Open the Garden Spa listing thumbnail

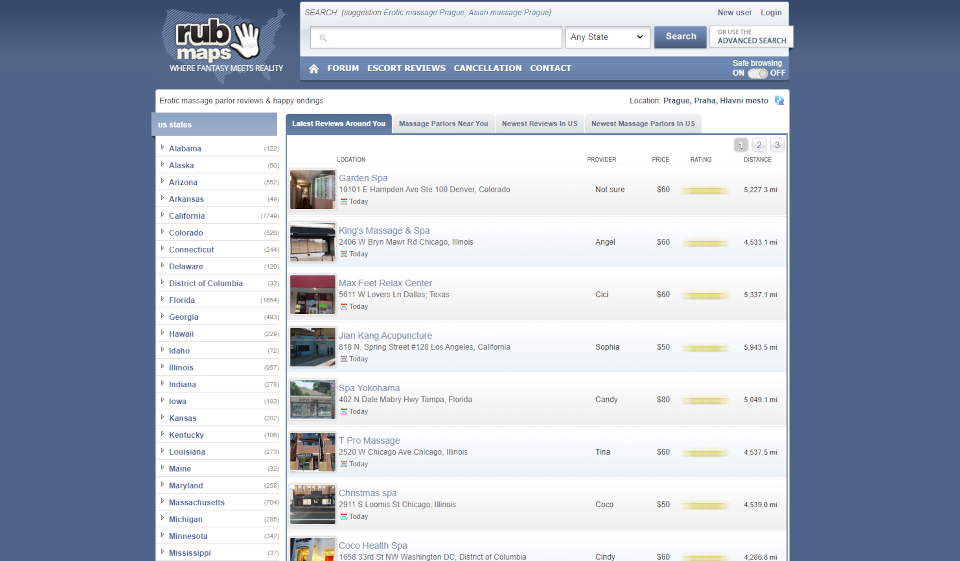(x=312, y=189)
